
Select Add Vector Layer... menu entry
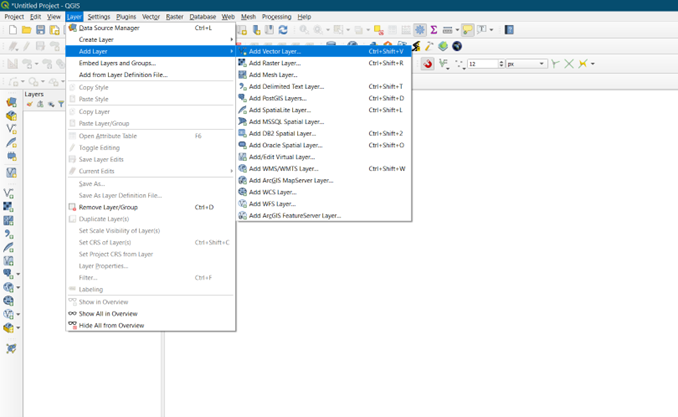(x=324, y=51)
